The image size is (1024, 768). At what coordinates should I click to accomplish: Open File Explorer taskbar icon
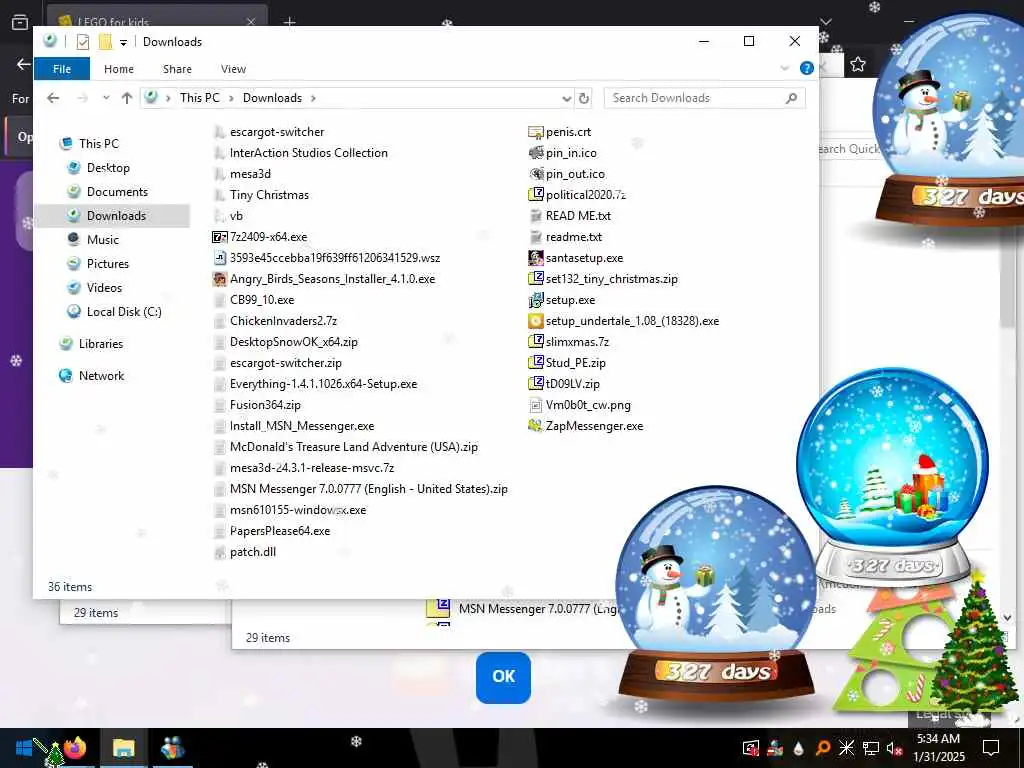point(123,748)
